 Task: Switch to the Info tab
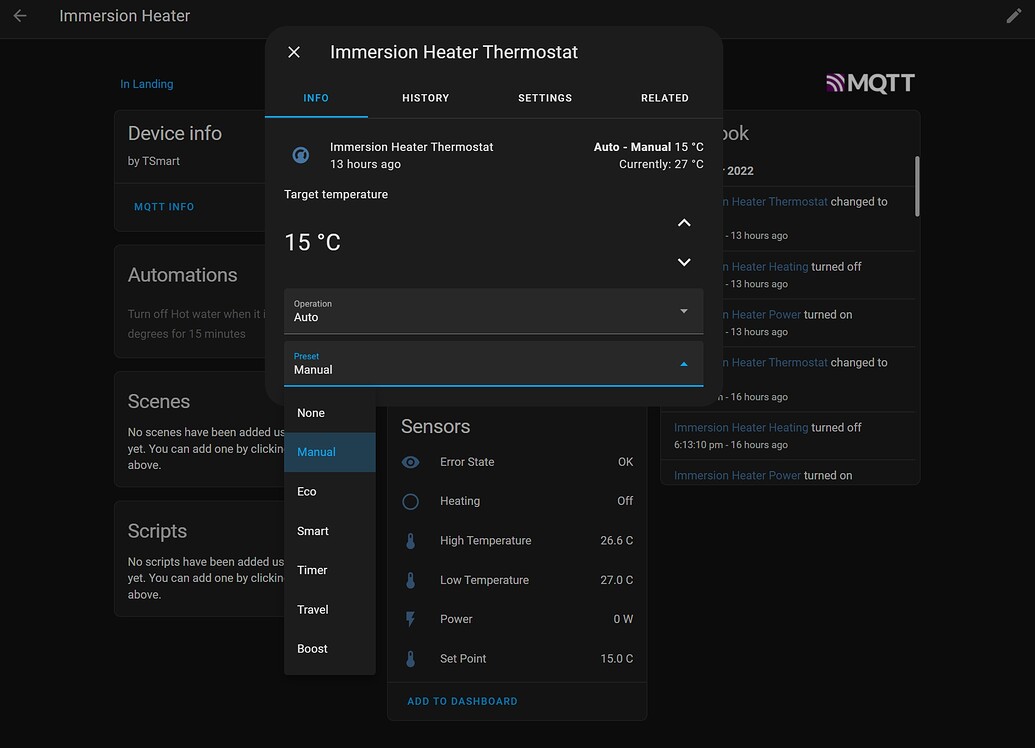click(316, 98)
